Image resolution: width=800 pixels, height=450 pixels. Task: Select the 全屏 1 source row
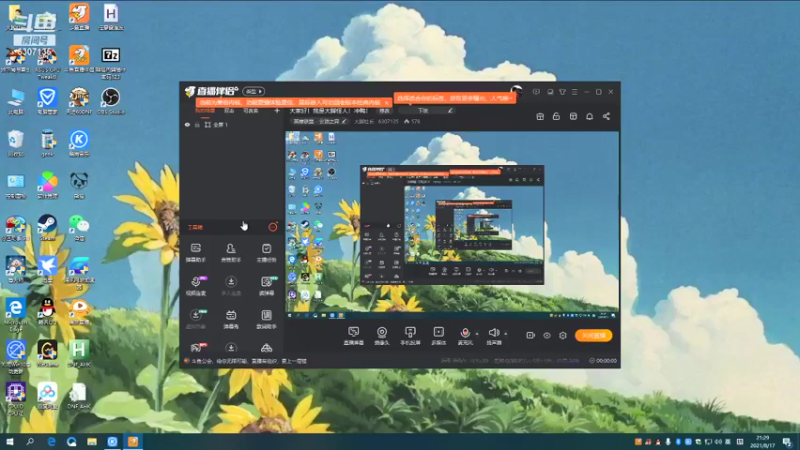[232, 124]
